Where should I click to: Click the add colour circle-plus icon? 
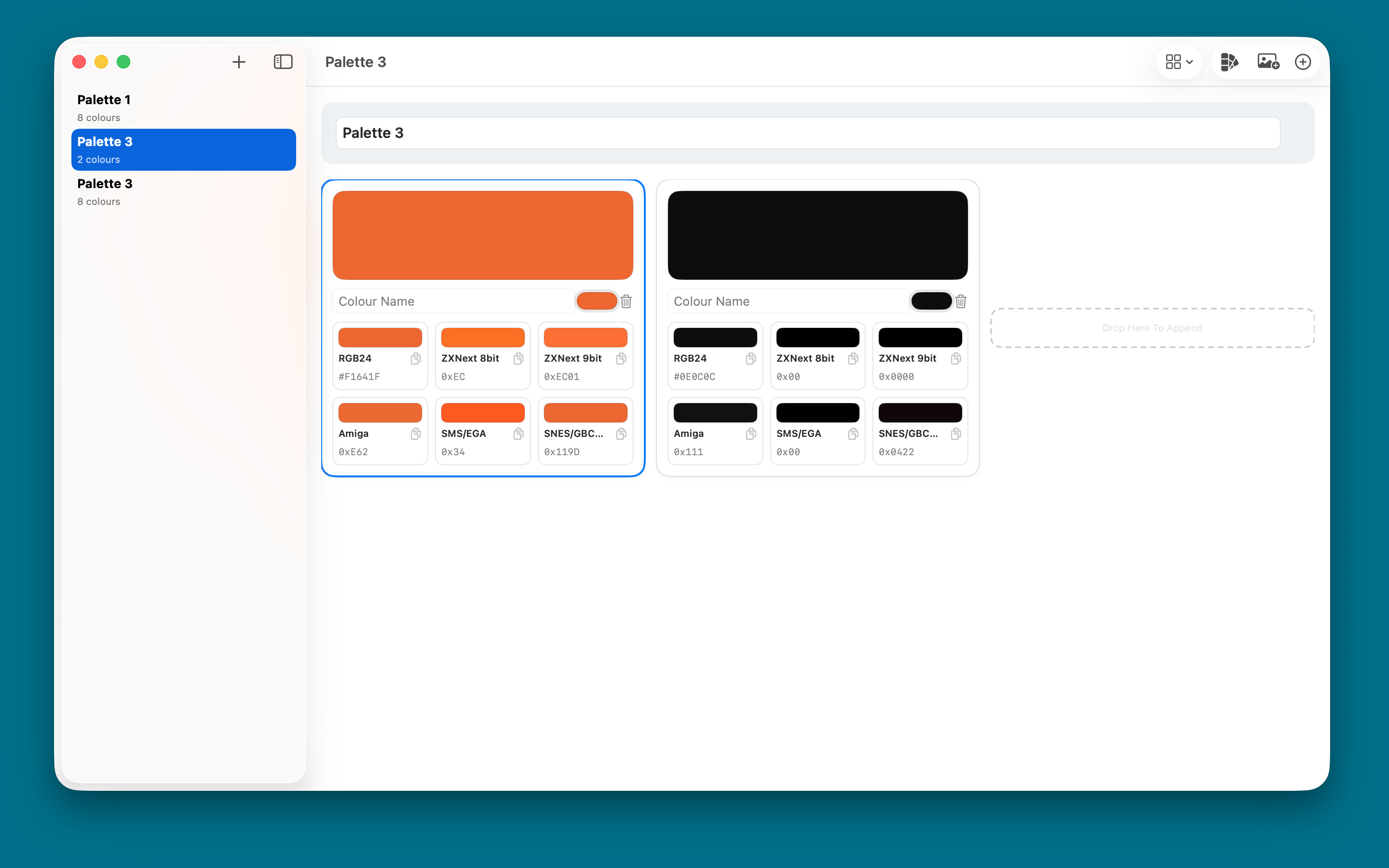pyautogui.click(x=1303, y=62)
